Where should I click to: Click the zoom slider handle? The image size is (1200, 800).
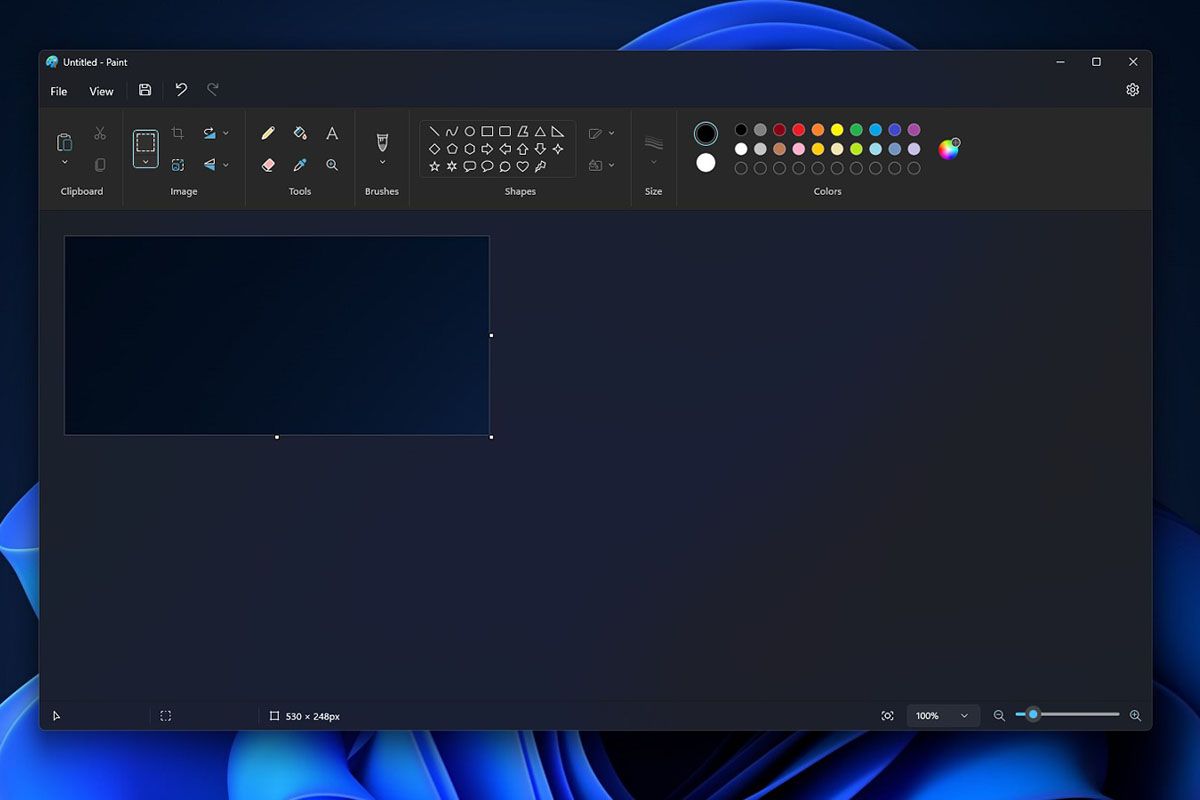coord(1033,714)
